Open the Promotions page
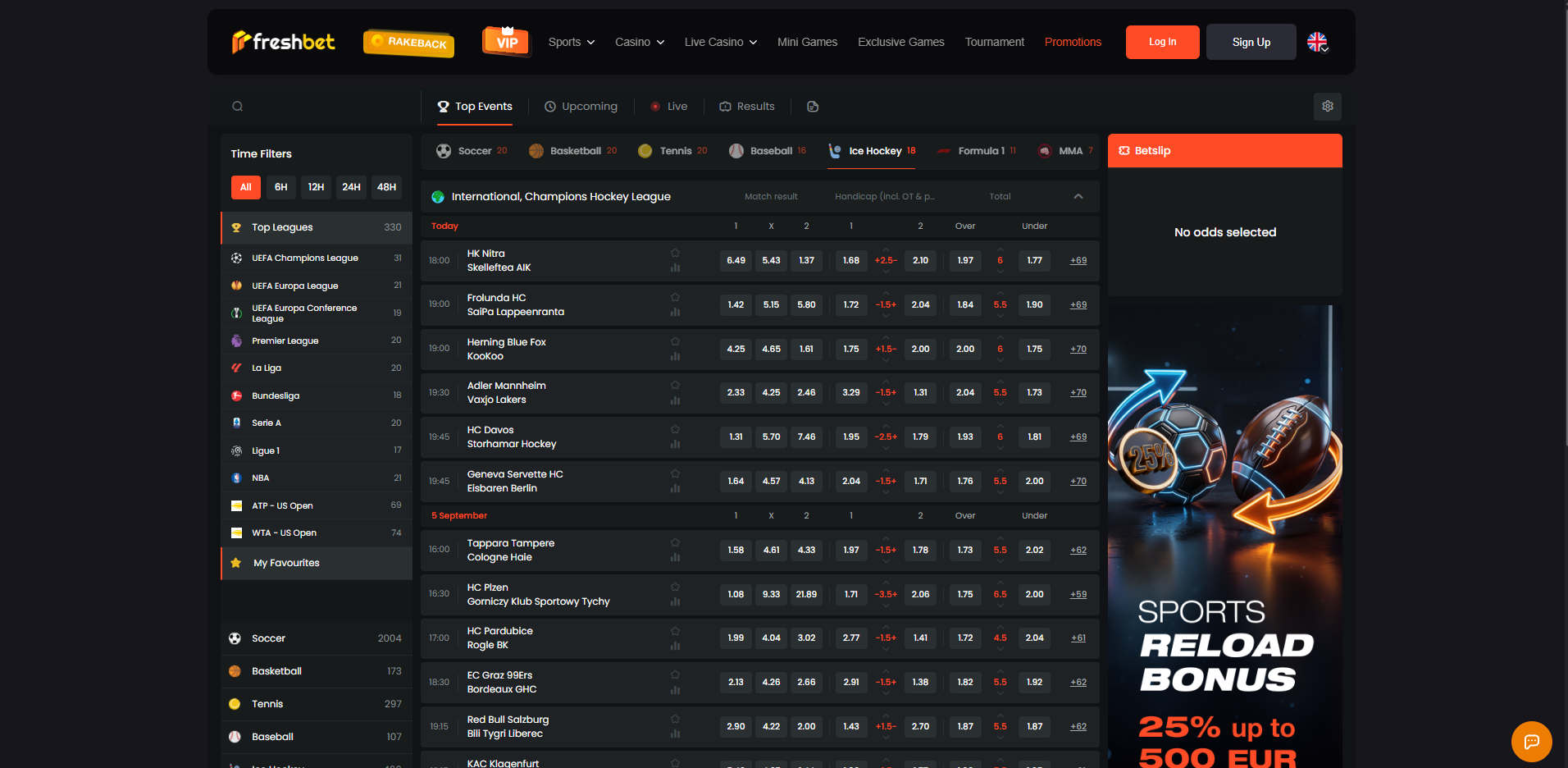This screenshot has width=1568, height=768. tap(1073, 42)
